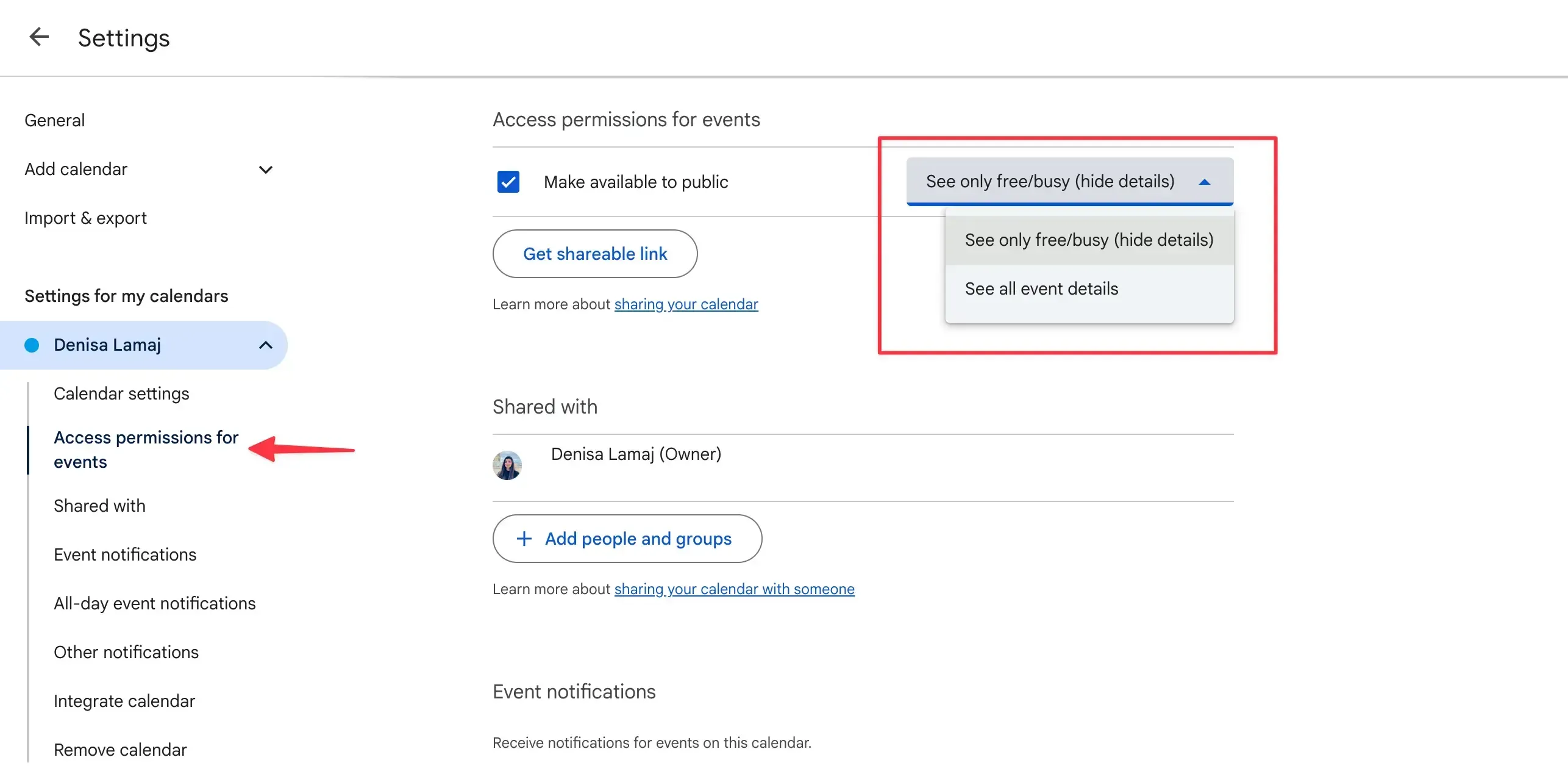Expand the Add calendar section

(265, 169)
